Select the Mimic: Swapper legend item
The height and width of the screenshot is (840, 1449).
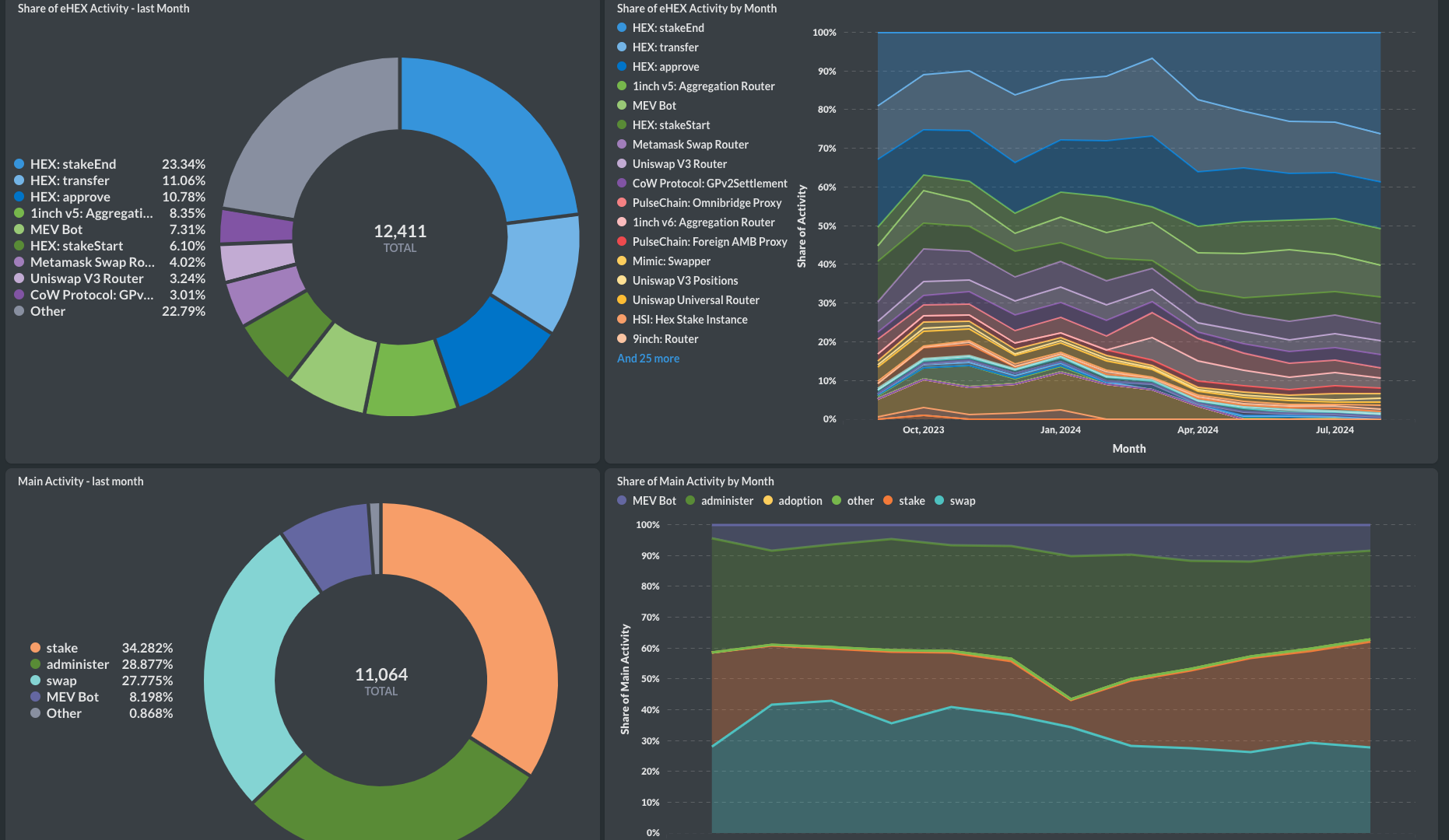tap(664, 261)
